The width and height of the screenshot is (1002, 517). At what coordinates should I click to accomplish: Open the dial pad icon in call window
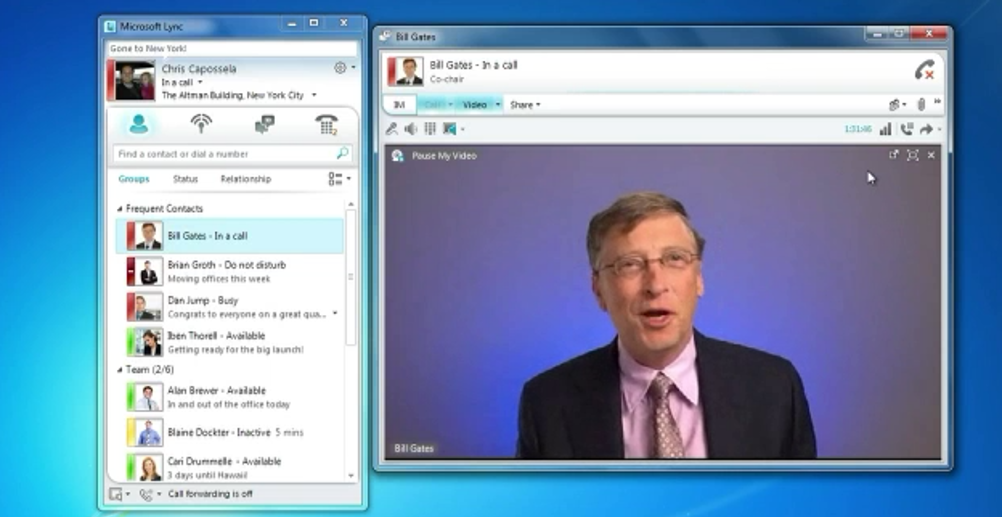430,129
